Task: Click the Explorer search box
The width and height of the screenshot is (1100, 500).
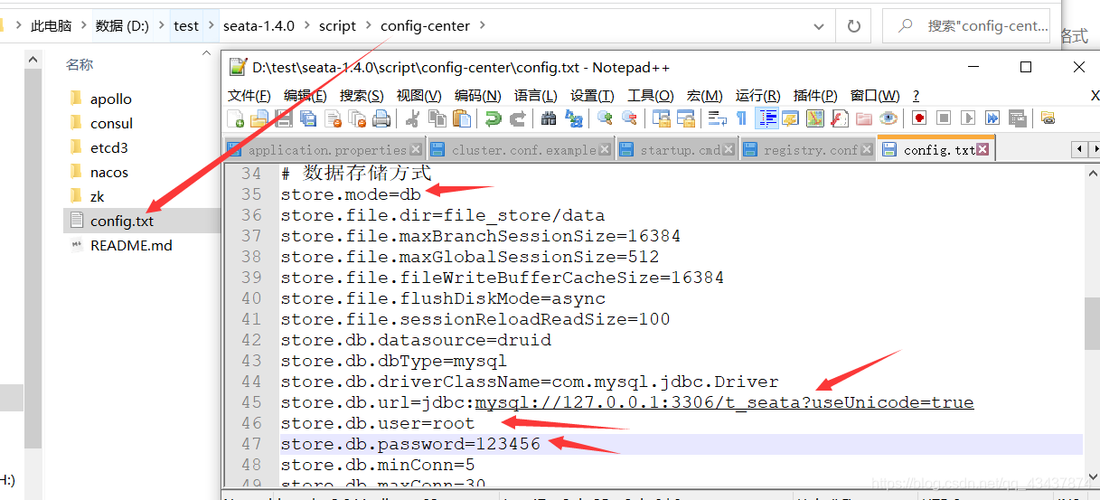Action: [x=967, y=26]
